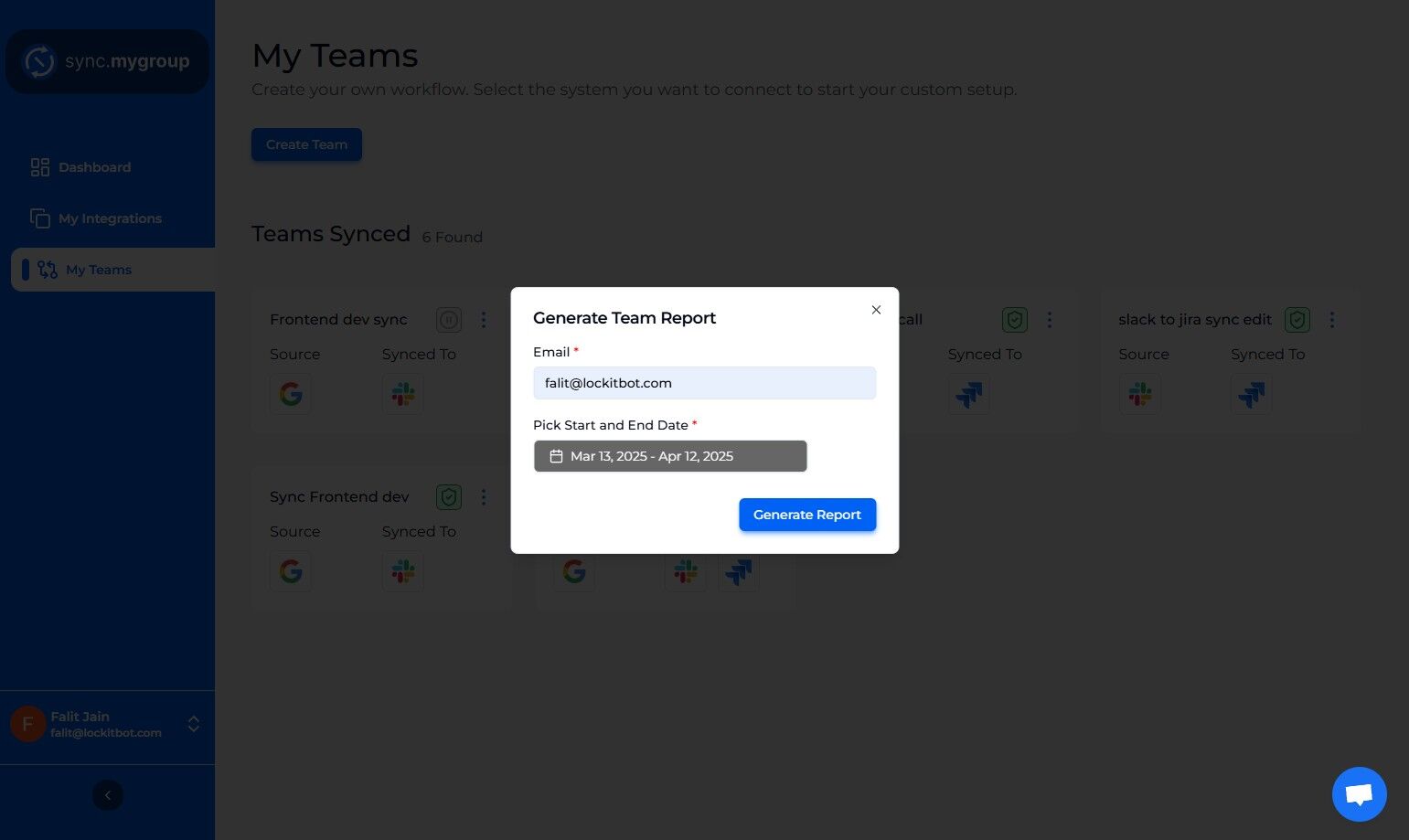Image resolution: width=1409 pixels, height=840 pixels.
Task: Click Jira icon in slack to jira sync edit
Action: coord(1252,394)
